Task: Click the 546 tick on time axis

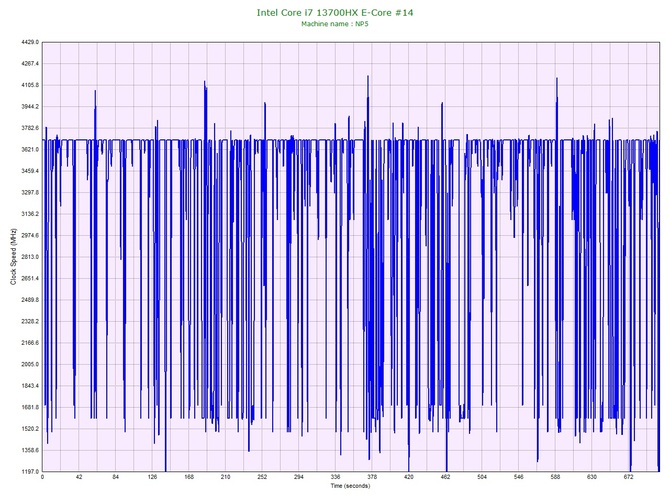Action: coord(519,477)
